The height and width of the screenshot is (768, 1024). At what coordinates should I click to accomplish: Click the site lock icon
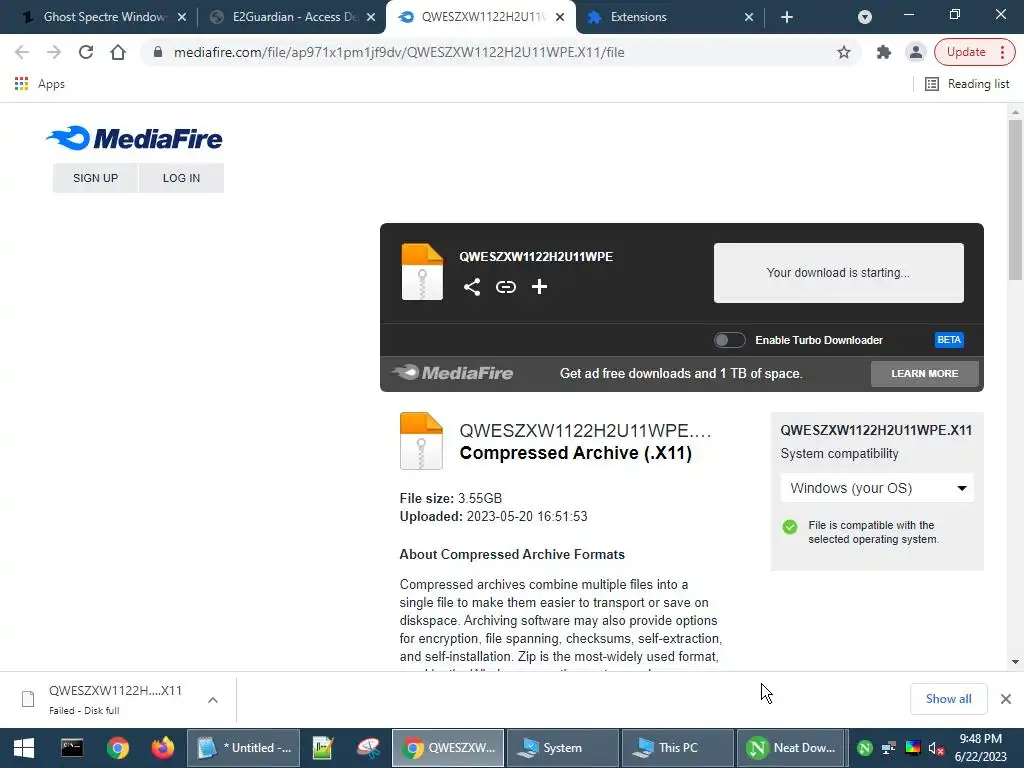[157, 52]
